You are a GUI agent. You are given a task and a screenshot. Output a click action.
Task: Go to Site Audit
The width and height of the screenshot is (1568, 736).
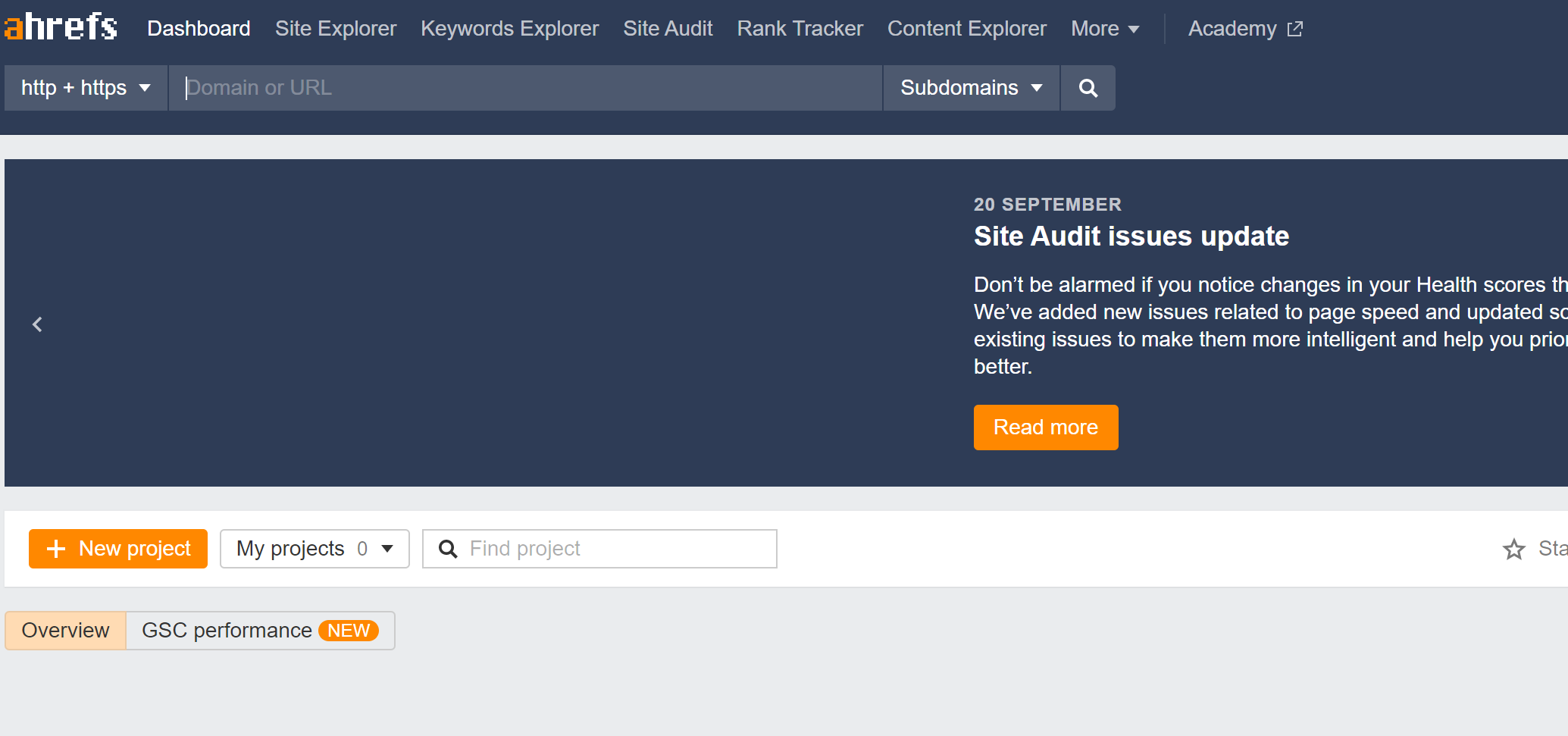[668, 29]
